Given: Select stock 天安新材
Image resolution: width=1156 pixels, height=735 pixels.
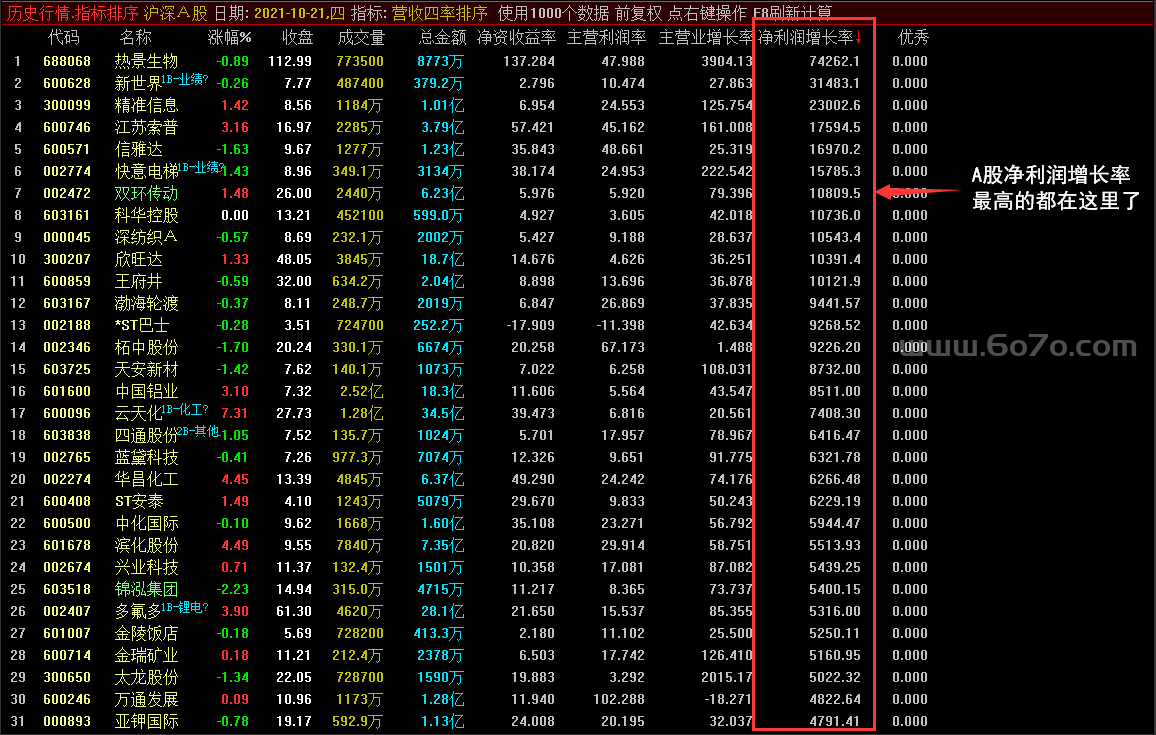Looking at the screenshot, I should [146, 369].
